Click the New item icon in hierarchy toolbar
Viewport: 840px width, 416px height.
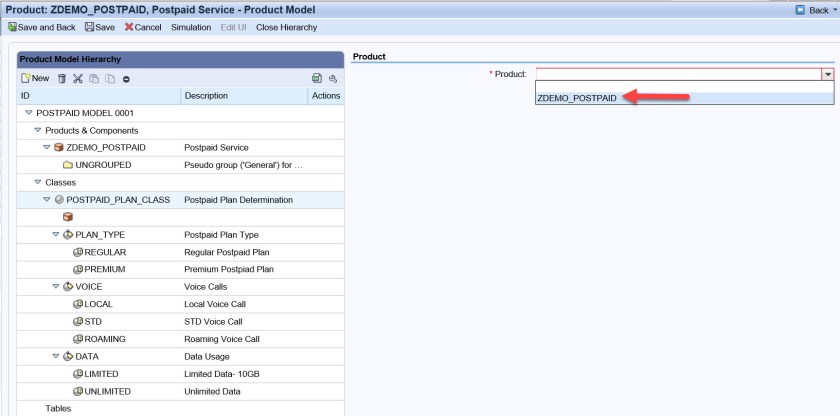coord(34,78)
